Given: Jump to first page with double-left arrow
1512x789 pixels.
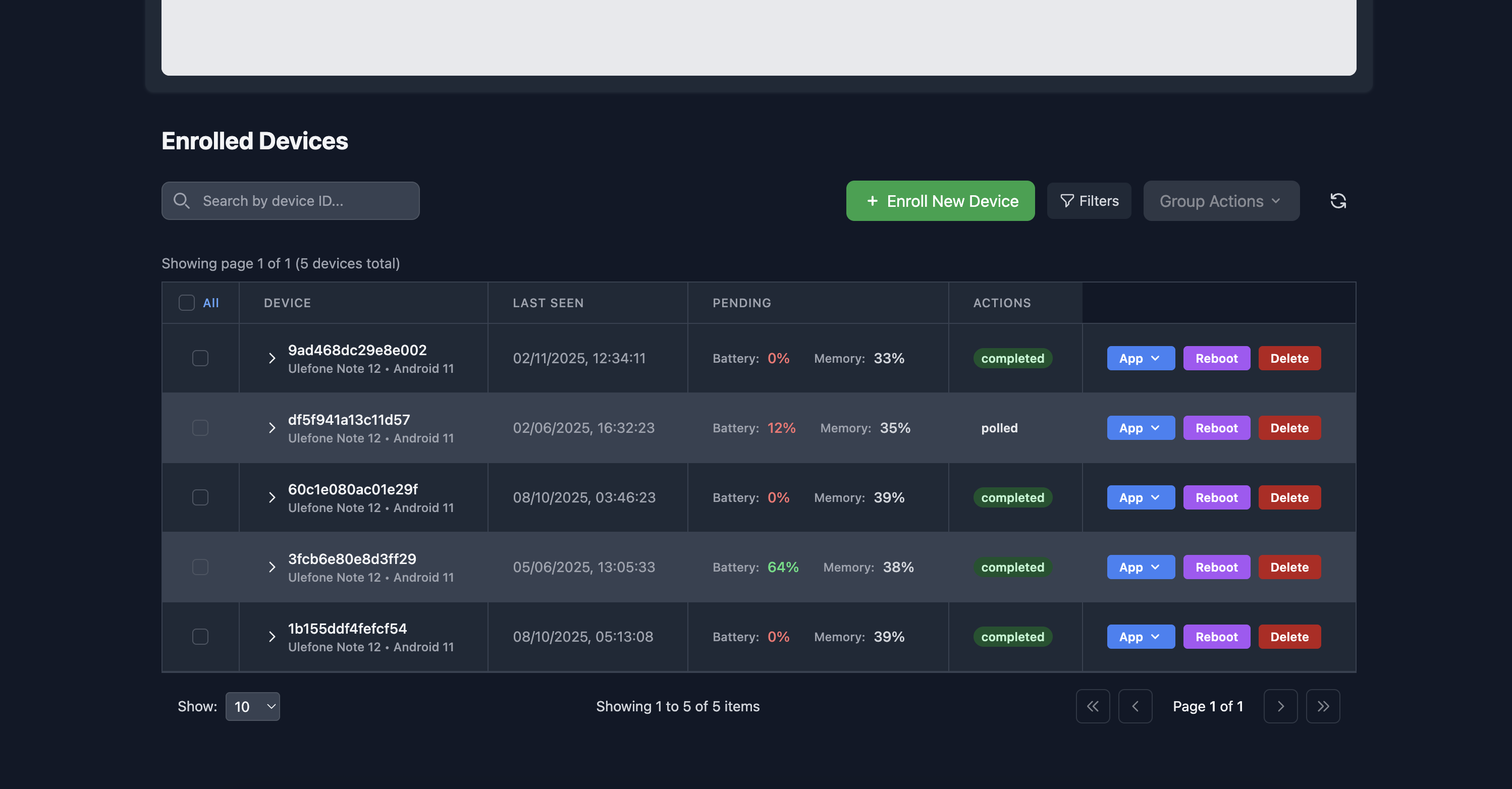Looking at the screenshot, I should coord(1093,706).
